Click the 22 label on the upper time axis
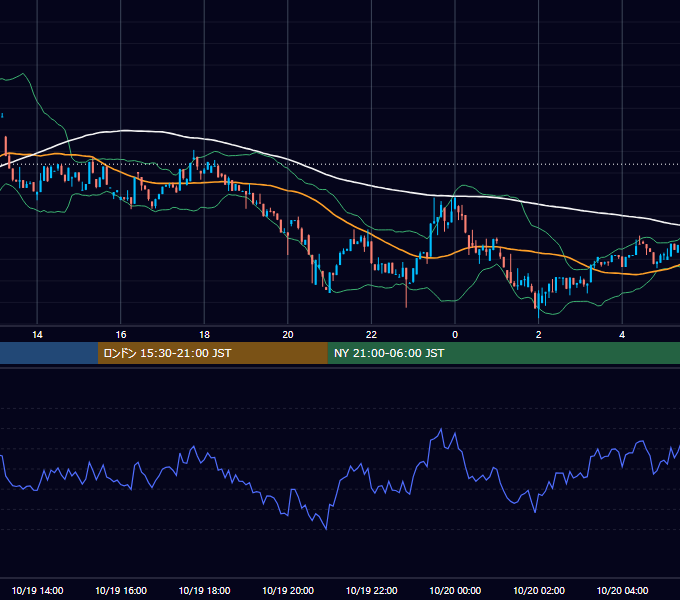This screenshot has width=680, height=600. 371,335
